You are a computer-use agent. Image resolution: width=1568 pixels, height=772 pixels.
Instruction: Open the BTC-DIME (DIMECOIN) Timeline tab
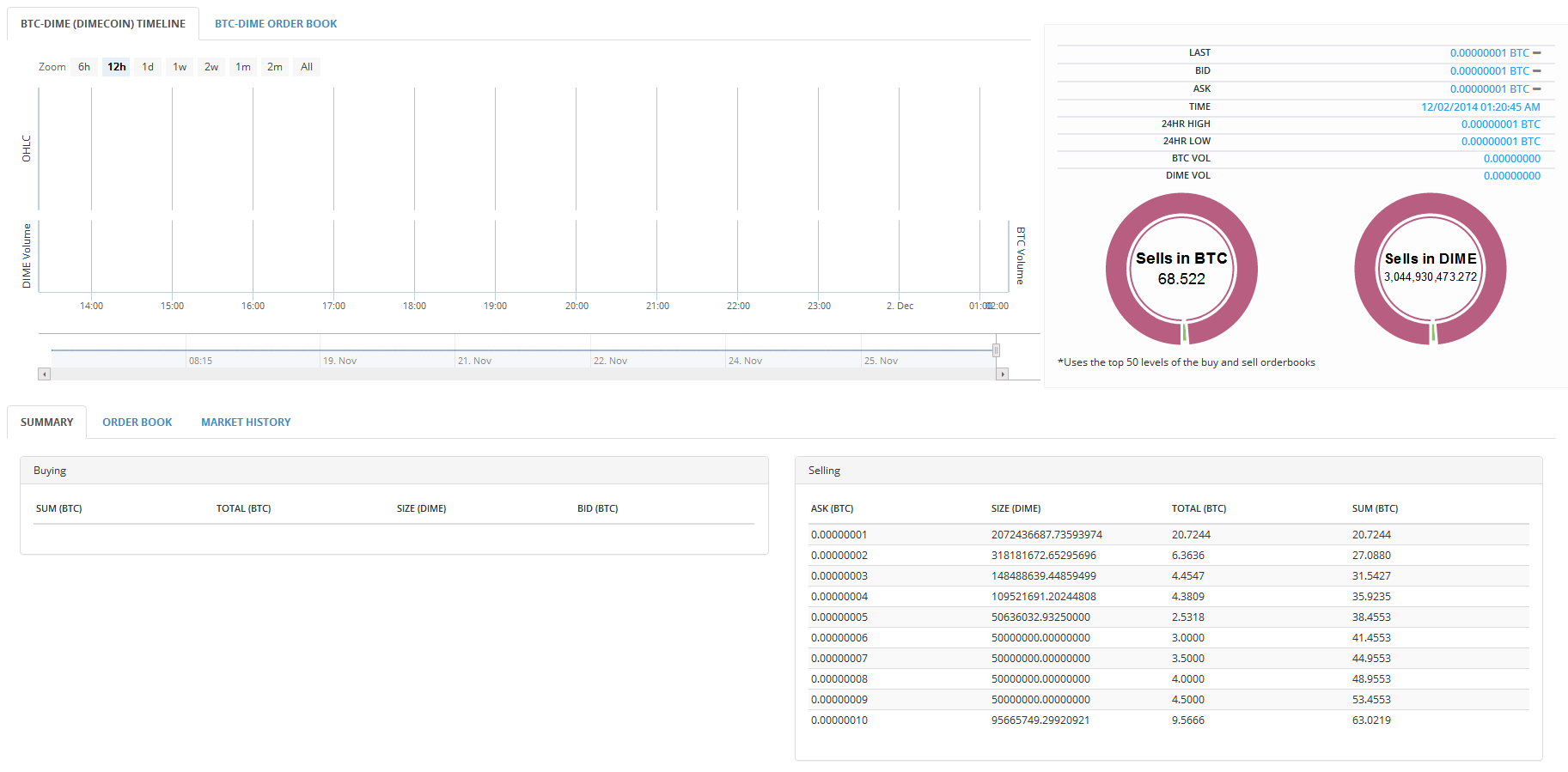click(x=103, y=24)
